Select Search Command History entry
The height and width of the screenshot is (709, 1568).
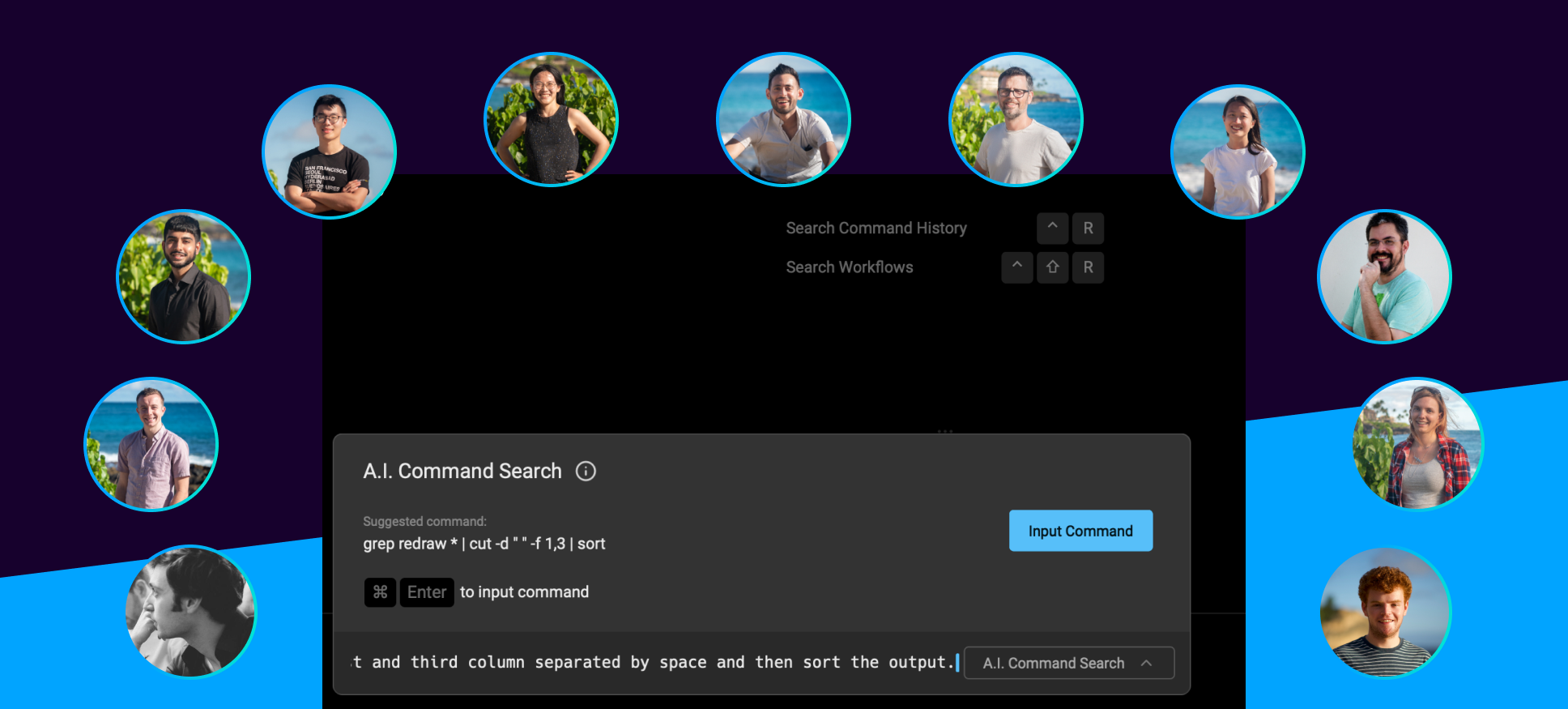pyautogui.click(x=876, y=229)
